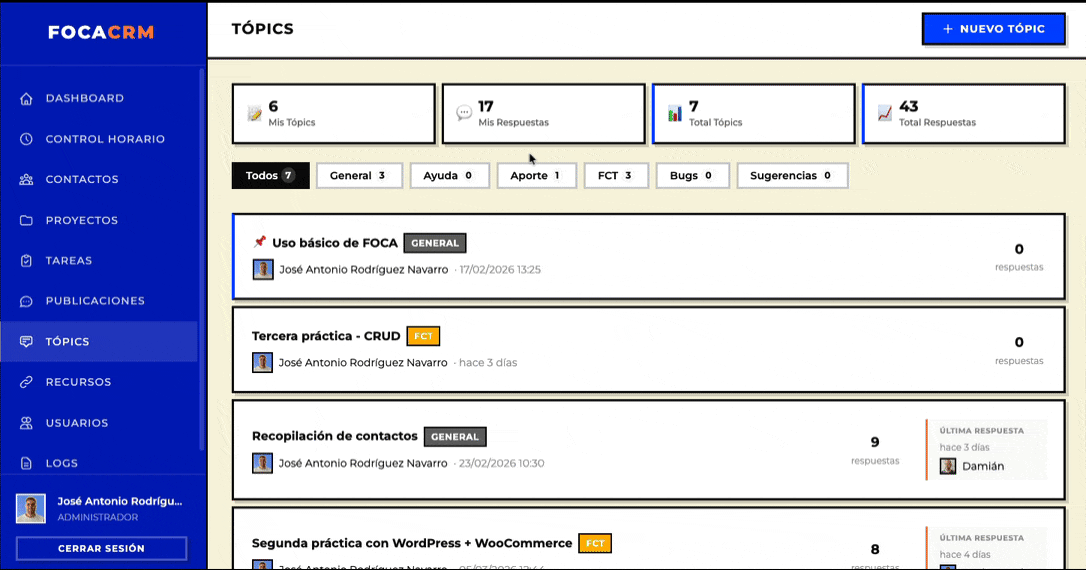Show only Aporte topics
The height and width of the screenshot is (570, 1086).
coord(536,176)
